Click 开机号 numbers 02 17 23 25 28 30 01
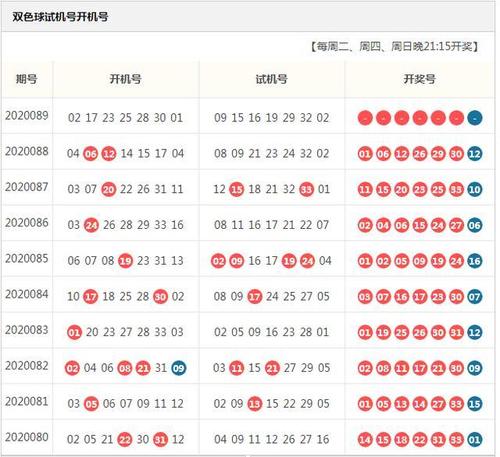The height and width of the screenshot is (457, 500). tap(125, 118)
